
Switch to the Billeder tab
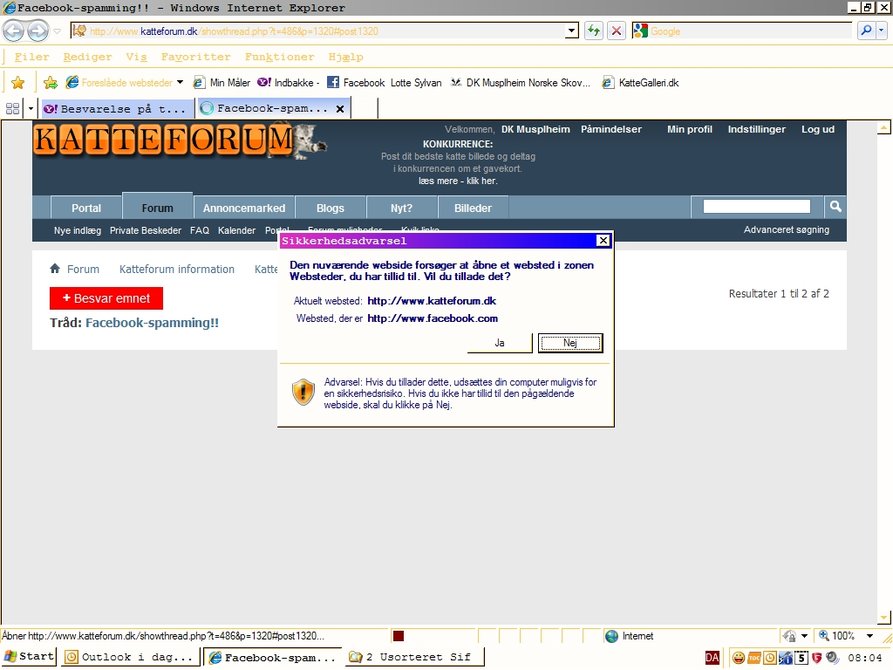coord(473,208)
